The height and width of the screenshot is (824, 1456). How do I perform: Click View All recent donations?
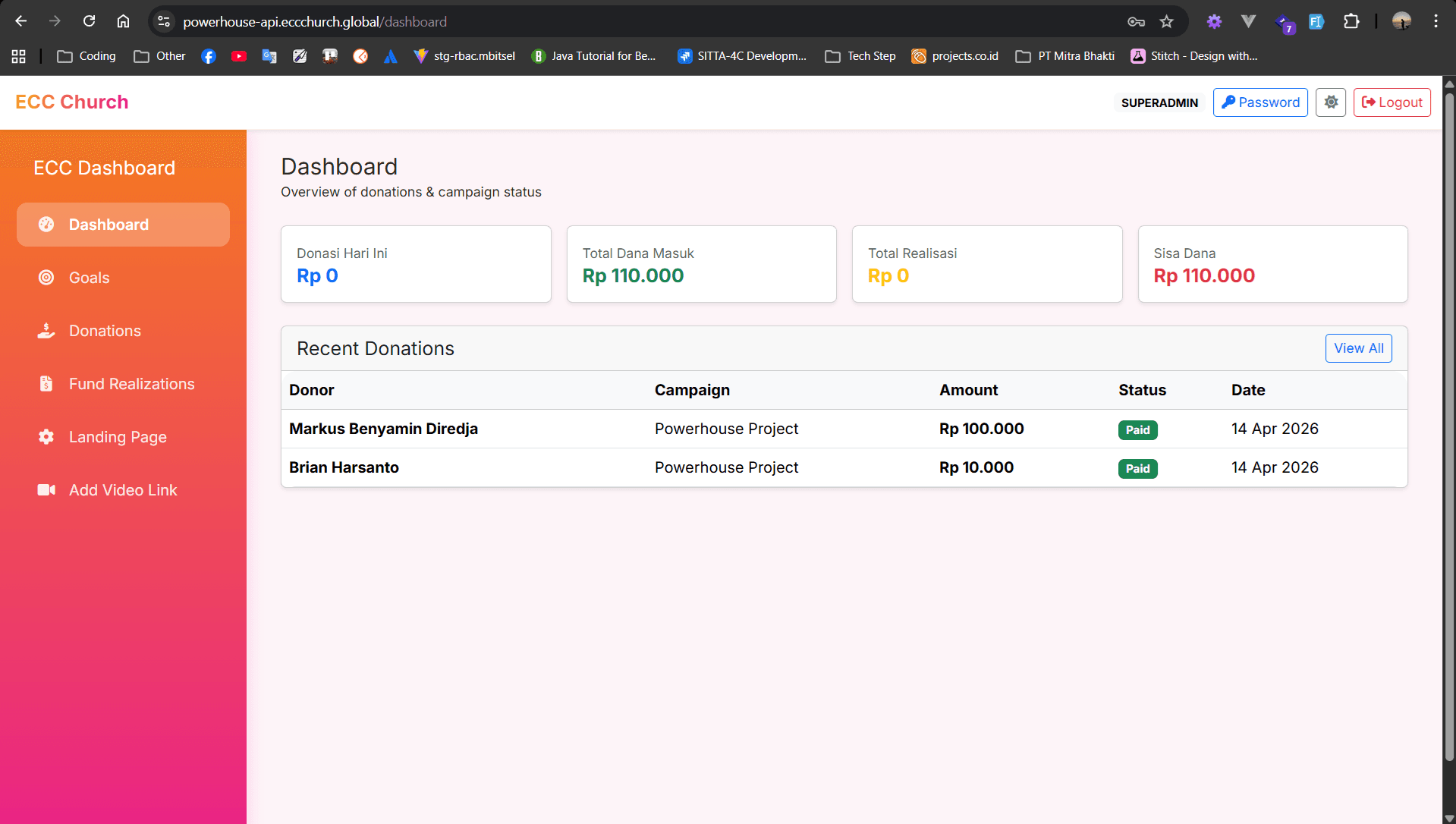click(1358, 348)
